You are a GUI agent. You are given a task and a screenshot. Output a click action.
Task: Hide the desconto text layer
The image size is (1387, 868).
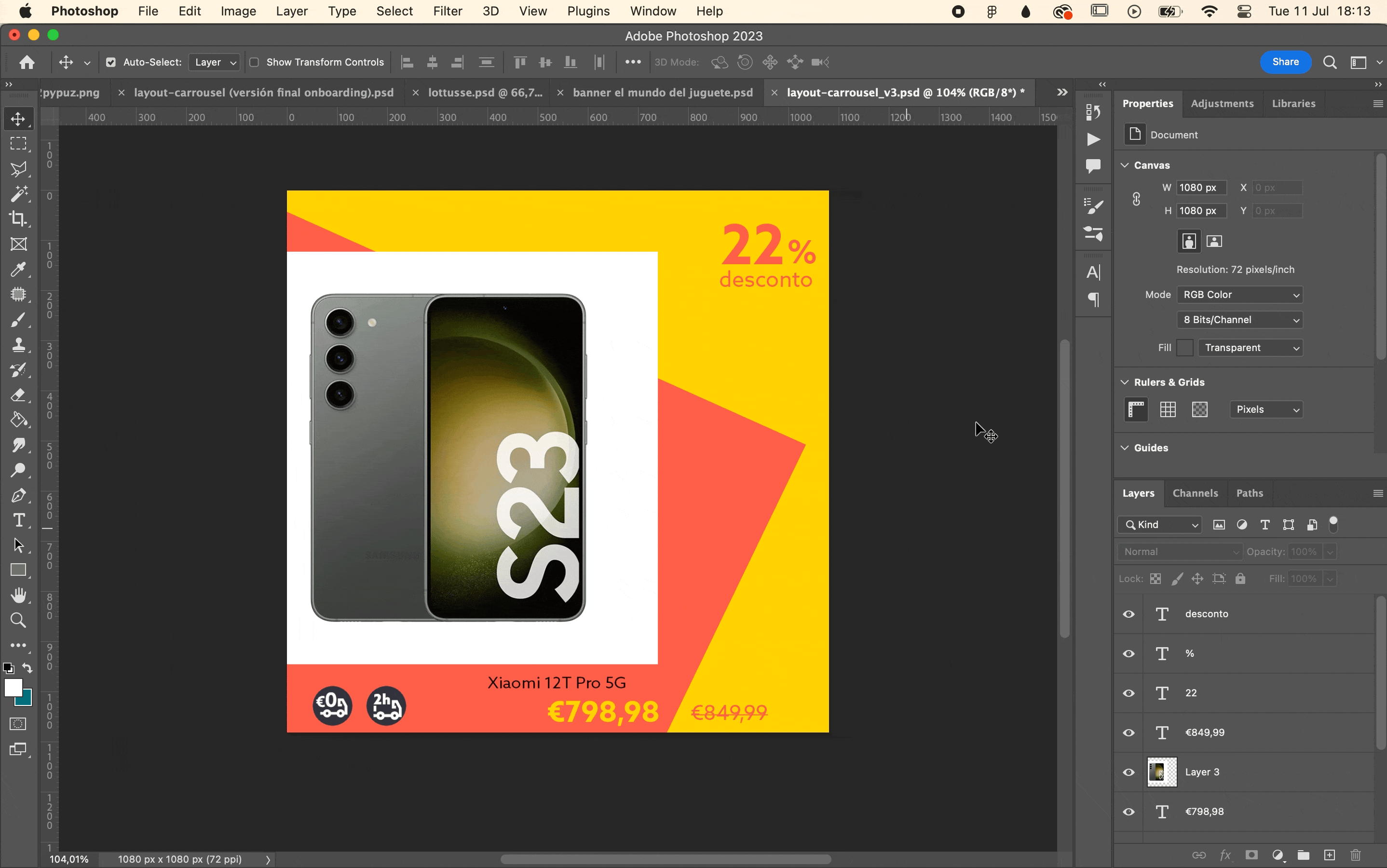(1129, 614)
